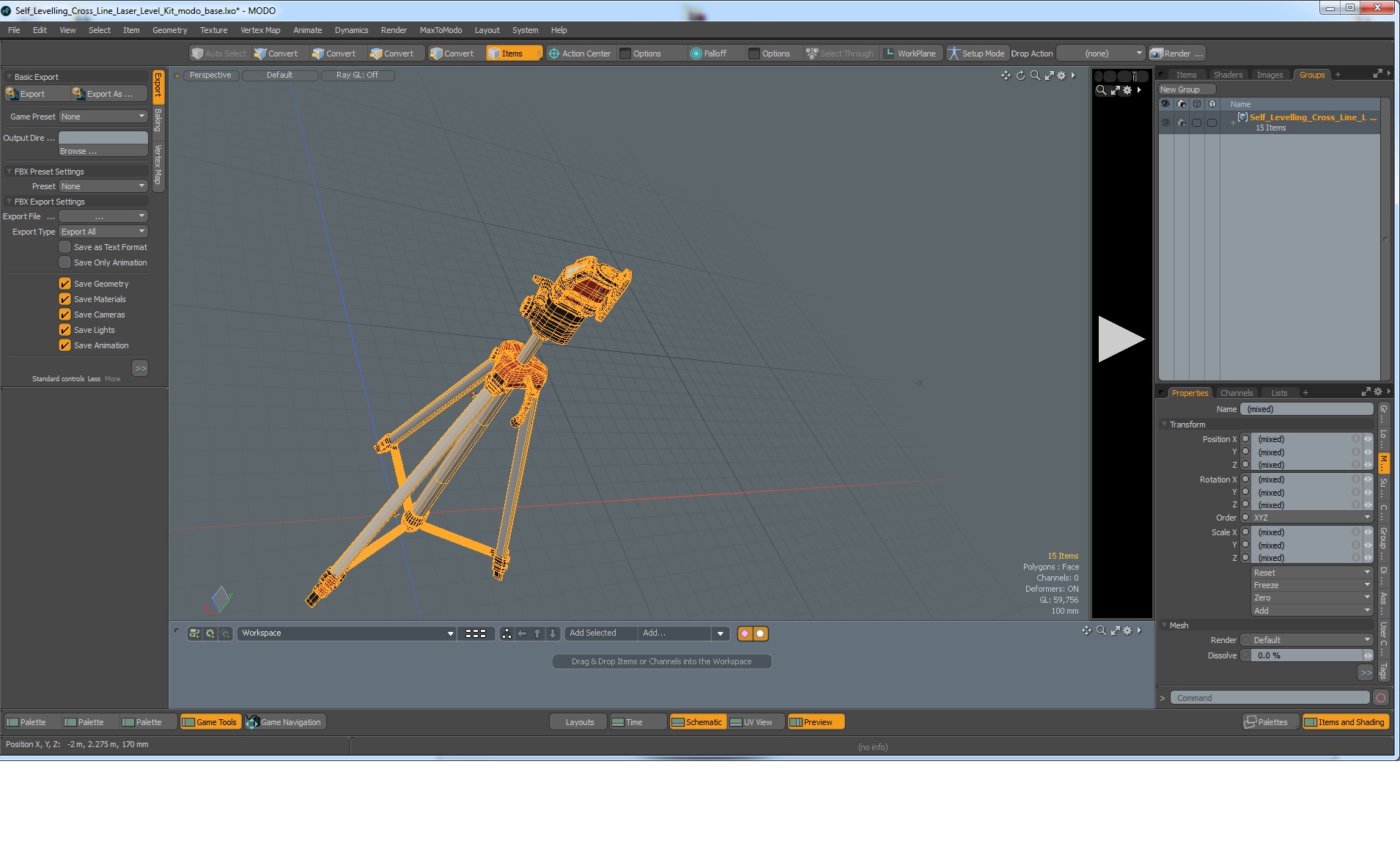Open the rotation Order XYZ dropdown
The height and width of the screenshot is (849, 1400).
coord(1312,518)
